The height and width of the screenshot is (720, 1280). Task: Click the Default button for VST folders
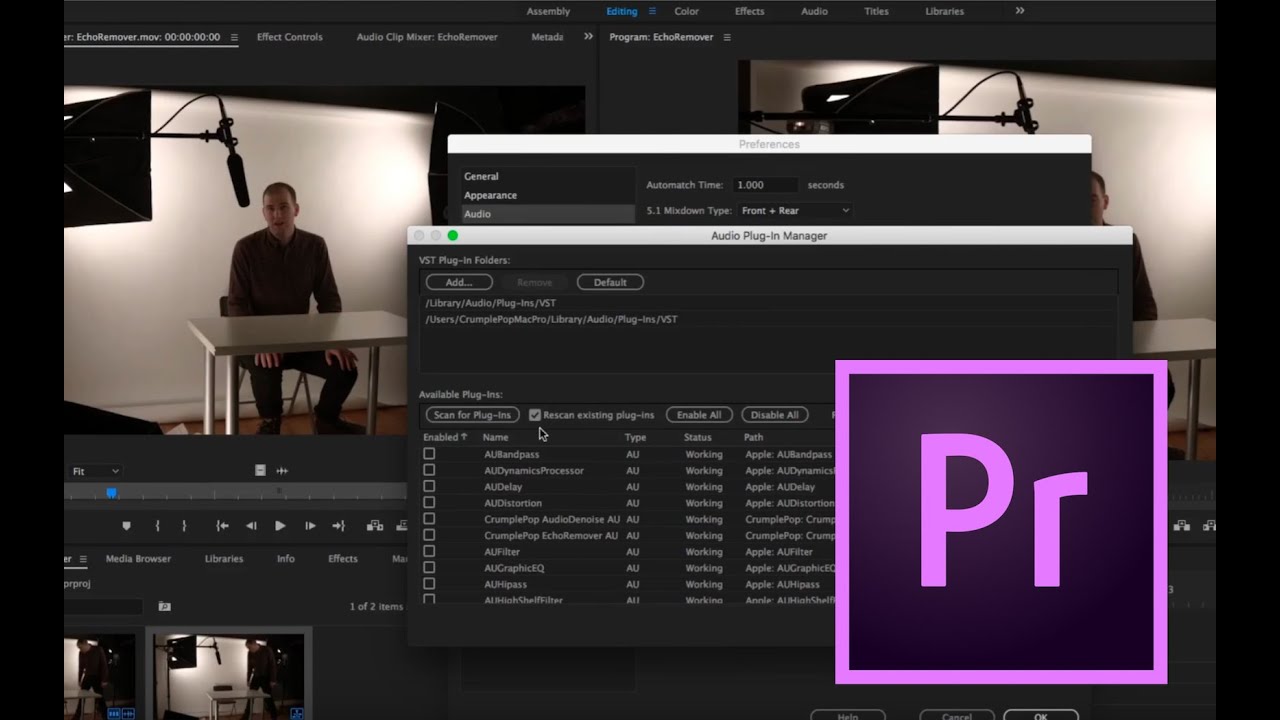pos(610,282)
